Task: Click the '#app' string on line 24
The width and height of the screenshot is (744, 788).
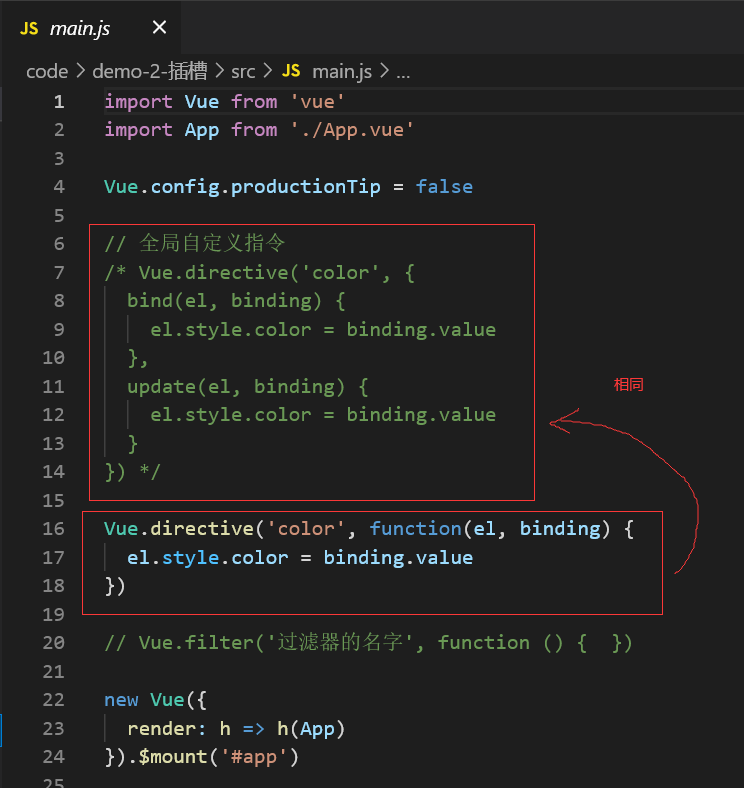Action: 254,757
